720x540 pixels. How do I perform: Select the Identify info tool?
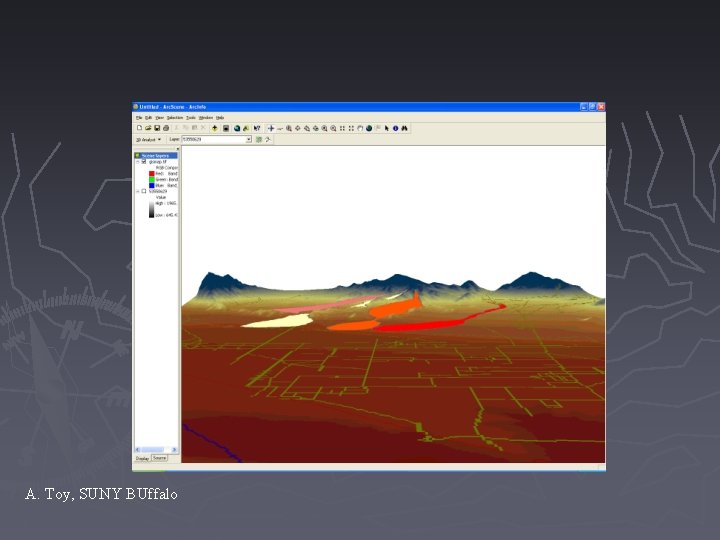395,128
